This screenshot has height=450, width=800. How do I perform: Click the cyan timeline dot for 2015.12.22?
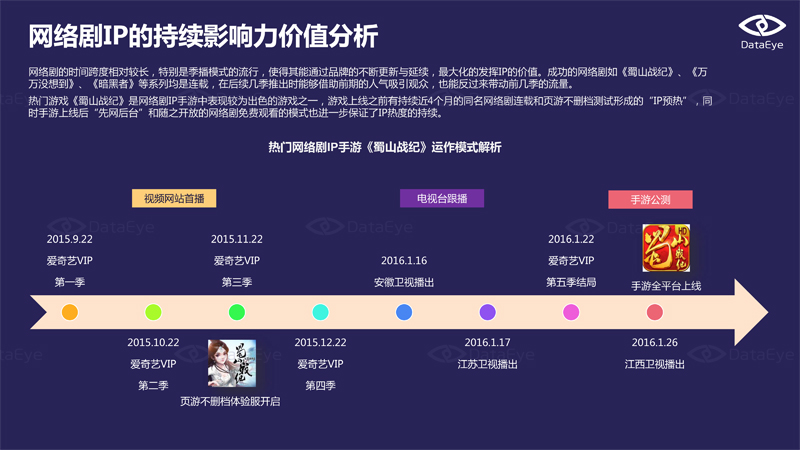coord(320,312)
